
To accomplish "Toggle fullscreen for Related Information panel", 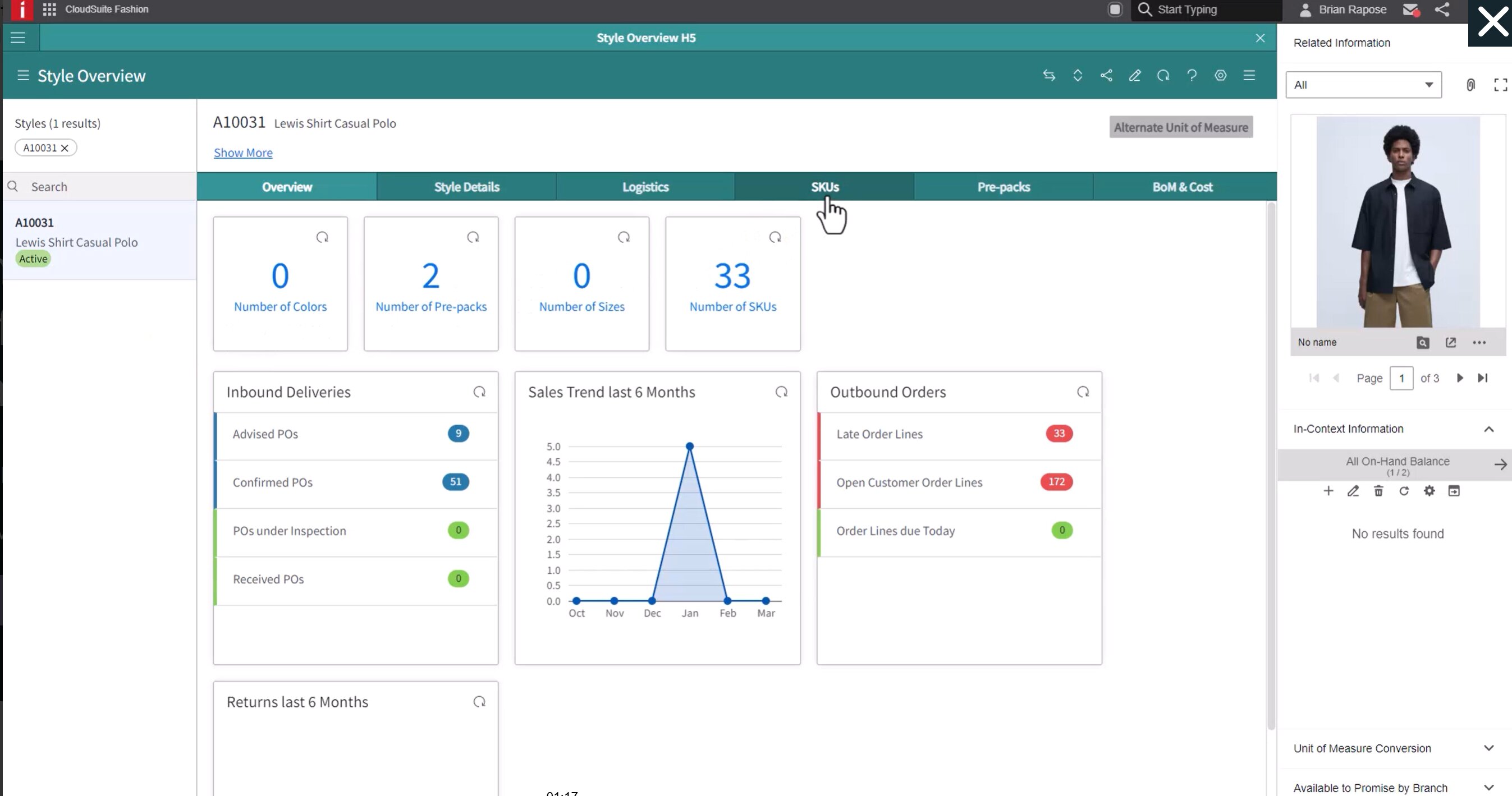I will [x=1500, y=85].
